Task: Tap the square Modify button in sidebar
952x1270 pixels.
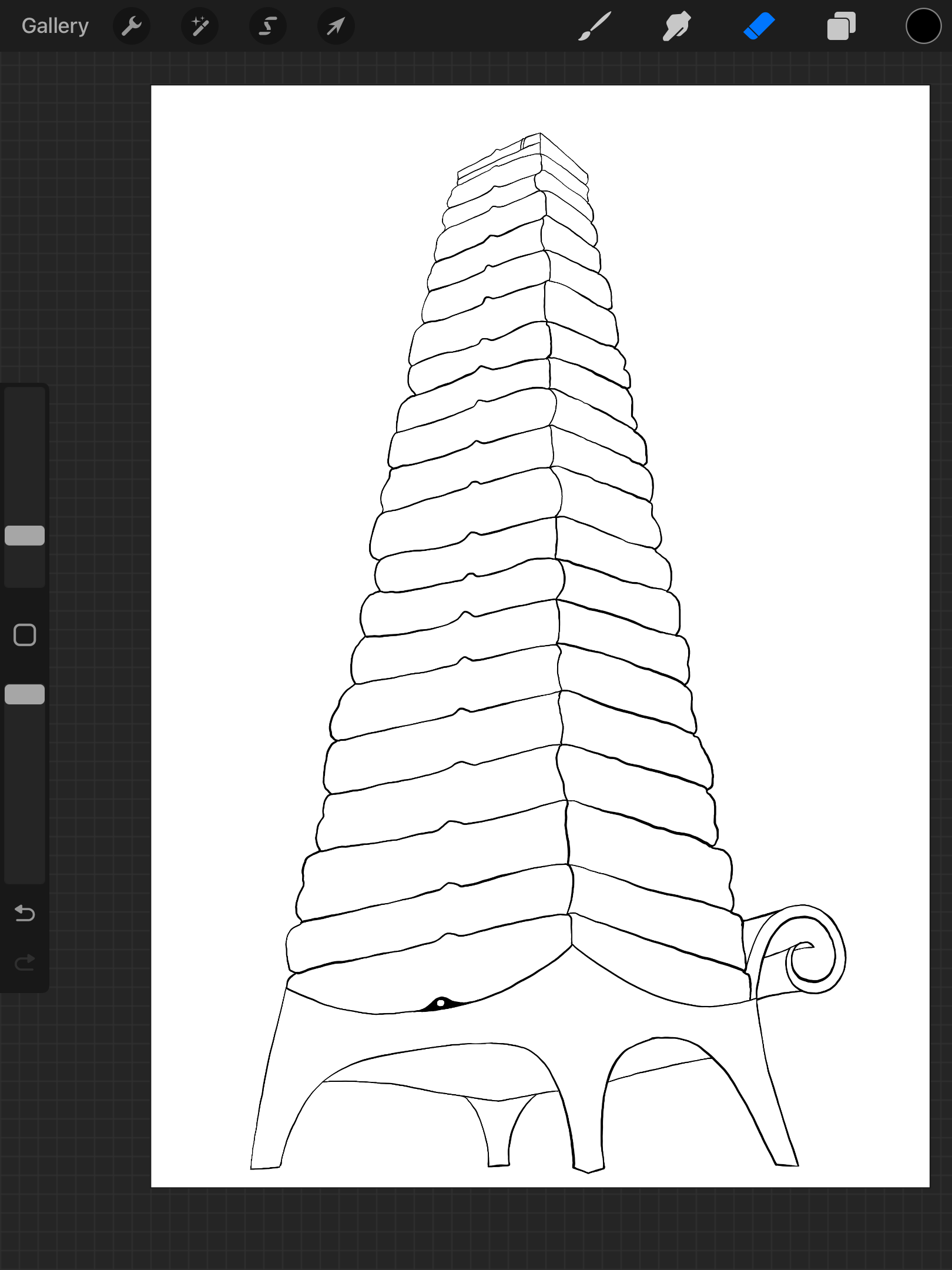Action: tap(25, 635)
